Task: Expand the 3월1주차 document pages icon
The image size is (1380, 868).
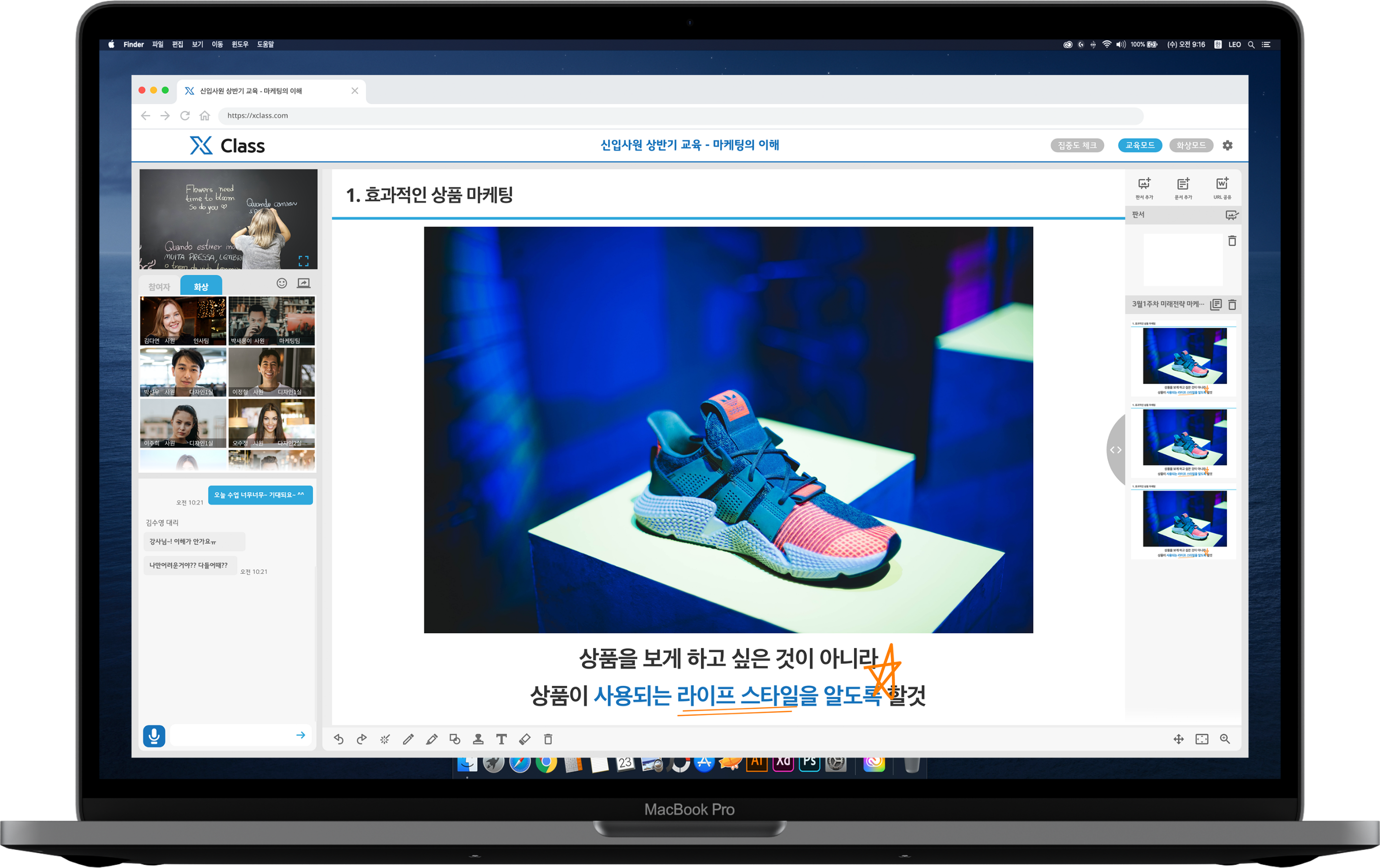Action: 1215,304
